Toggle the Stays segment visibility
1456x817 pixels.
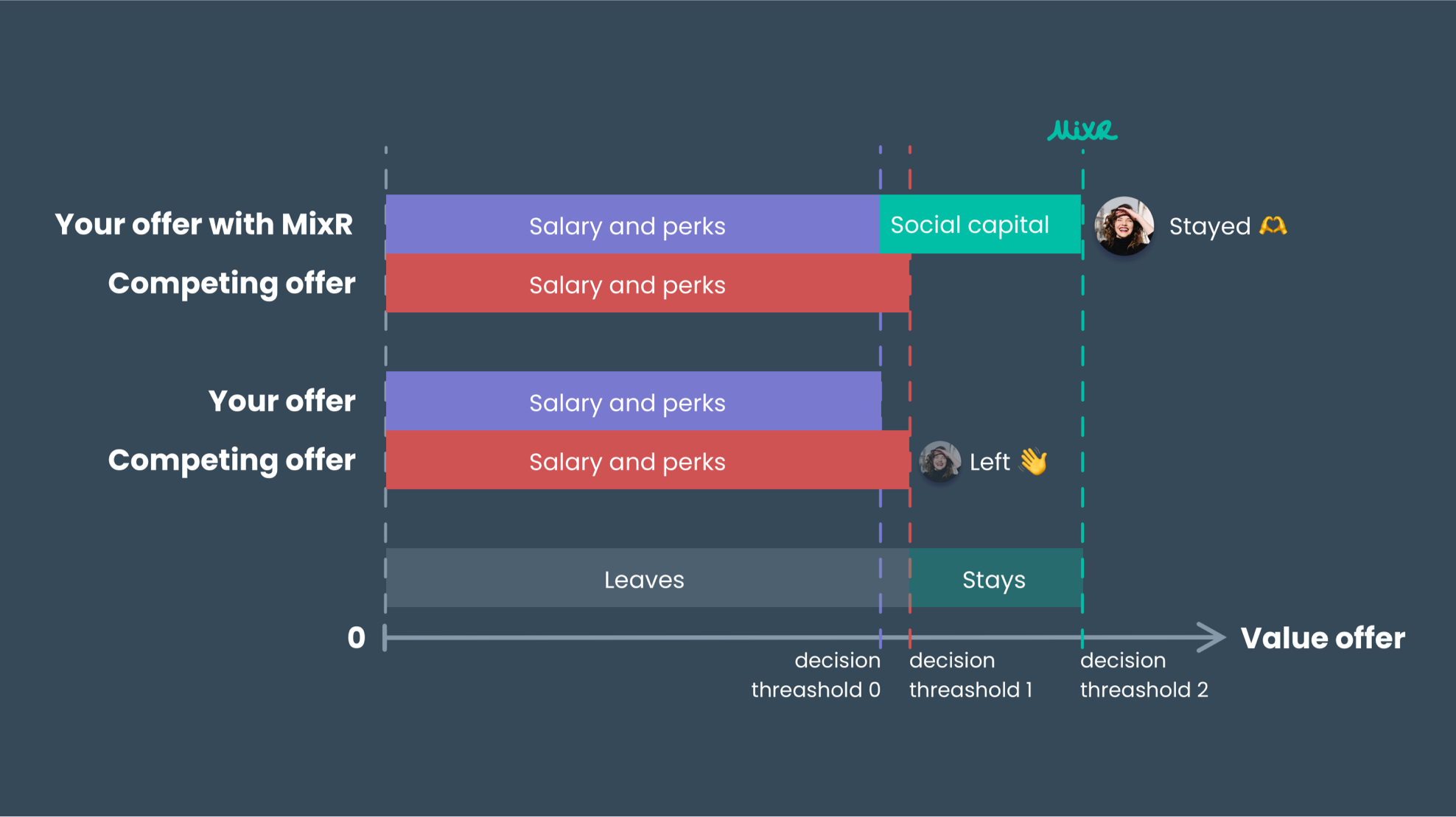994,579
